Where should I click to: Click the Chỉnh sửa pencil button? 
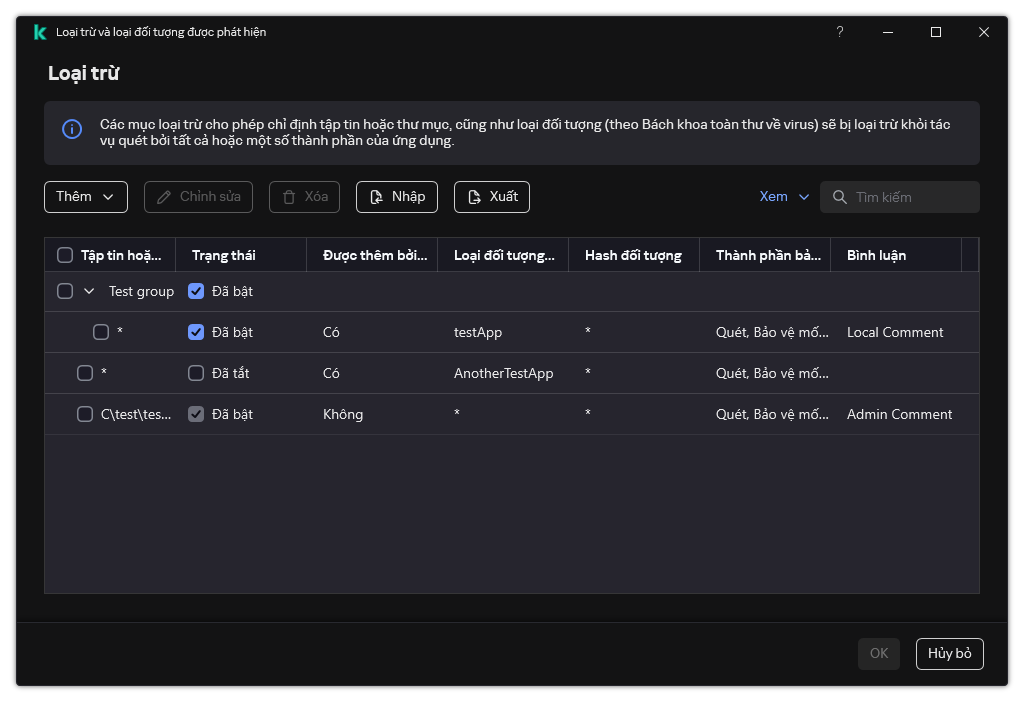pyautogui.click(x=198, y=197)
